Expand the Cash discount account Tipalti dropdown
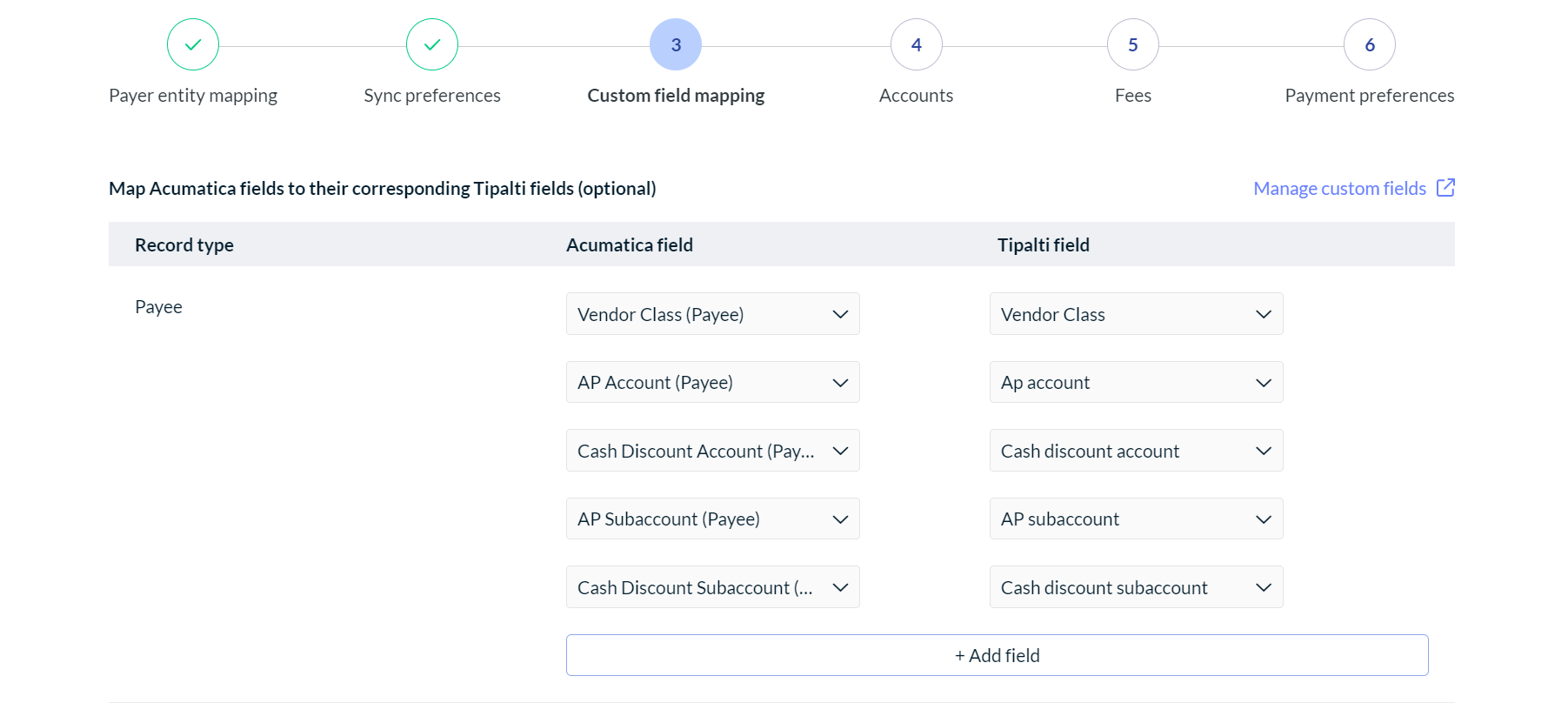 (x=1137, y=451)
